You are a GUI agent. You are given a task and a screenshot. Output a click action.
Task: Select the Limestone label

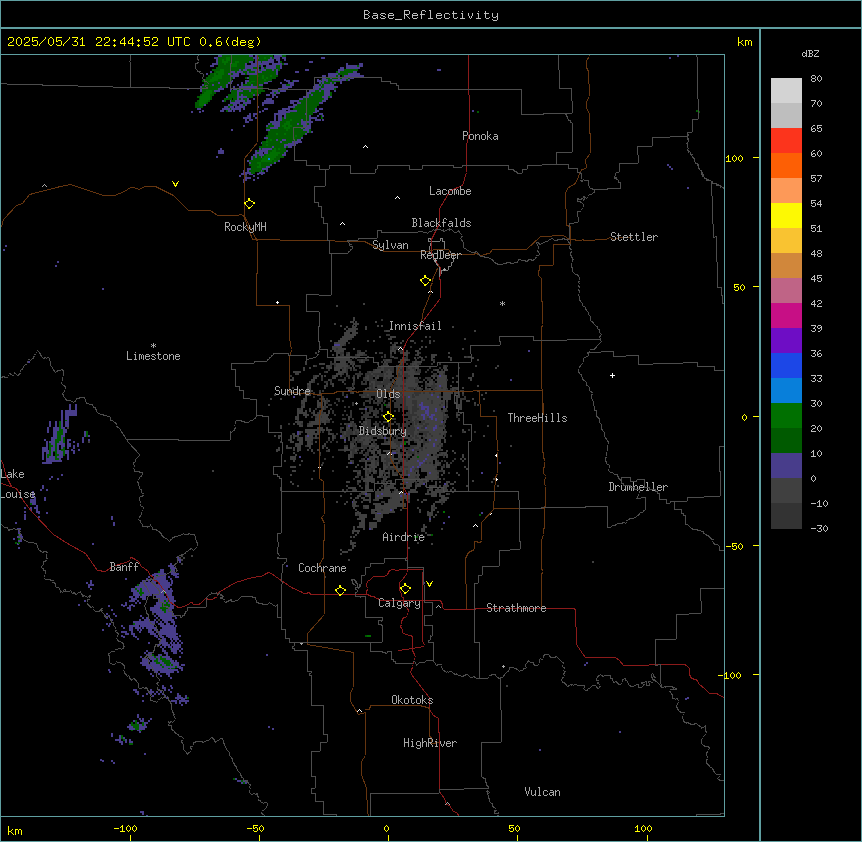[x=153, y=356]
